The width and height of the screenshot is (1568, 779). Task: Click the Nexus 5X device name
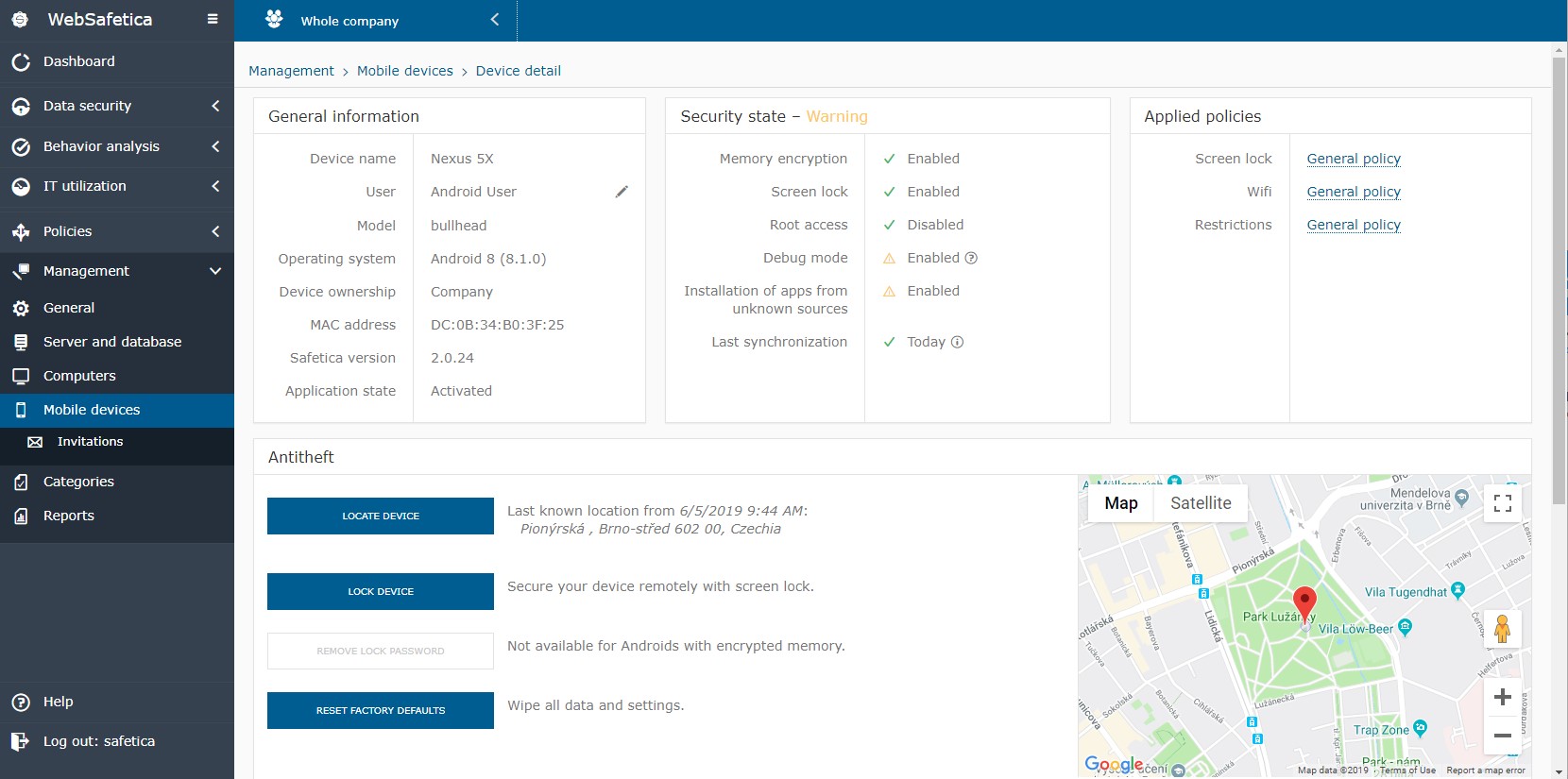(462, 159)
